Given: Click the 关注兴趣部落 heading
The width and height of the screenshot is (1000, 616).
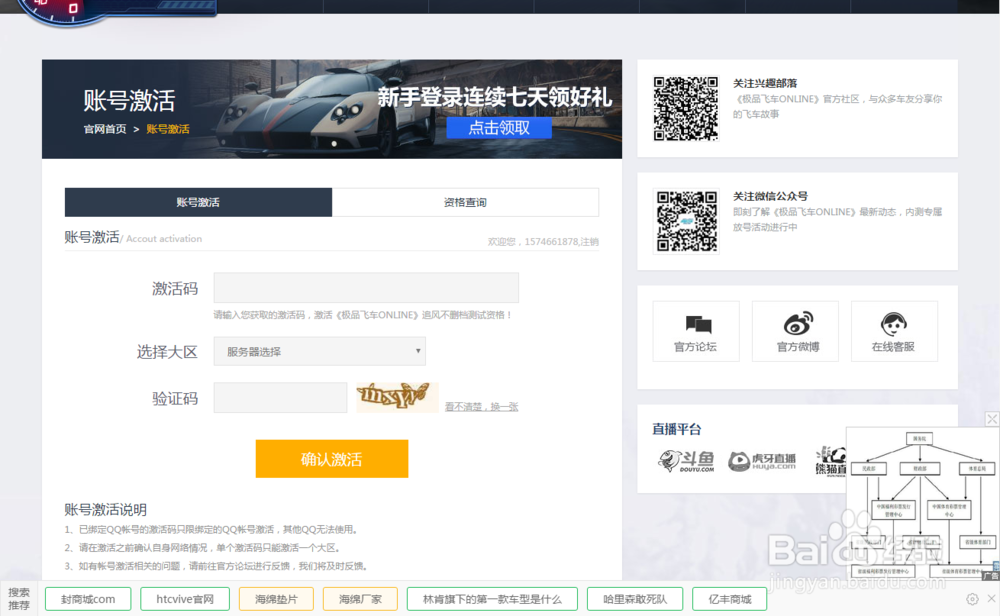Looking at the screenshot, I should (765, 84).
